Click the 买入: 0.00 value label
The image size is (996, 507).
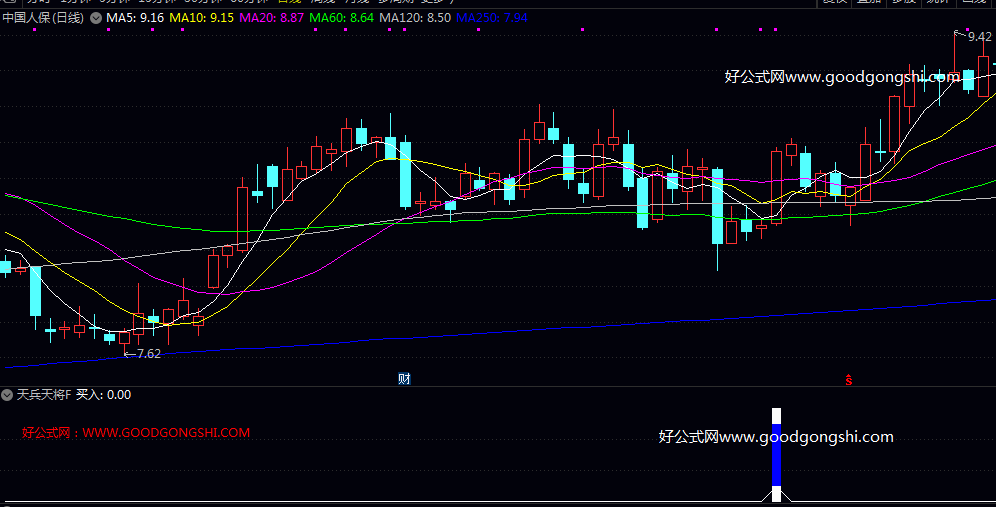(x=104, y=395)
